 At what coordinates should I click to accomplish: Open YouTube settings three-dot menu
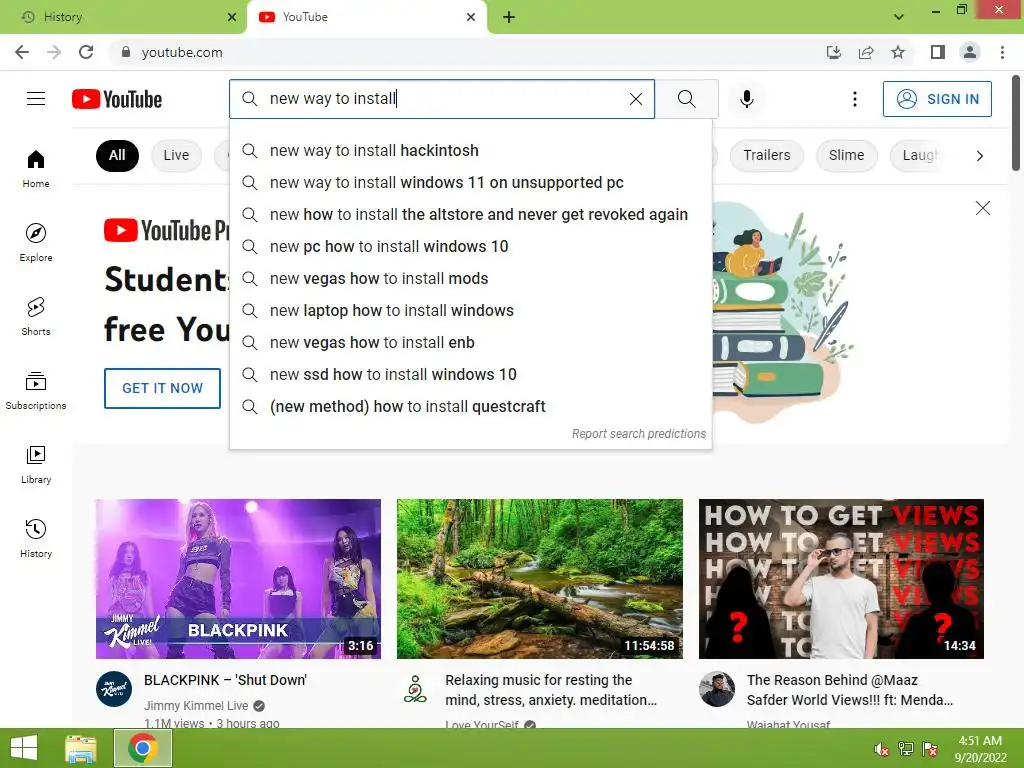pyautogui.click(x=854, y=99)
